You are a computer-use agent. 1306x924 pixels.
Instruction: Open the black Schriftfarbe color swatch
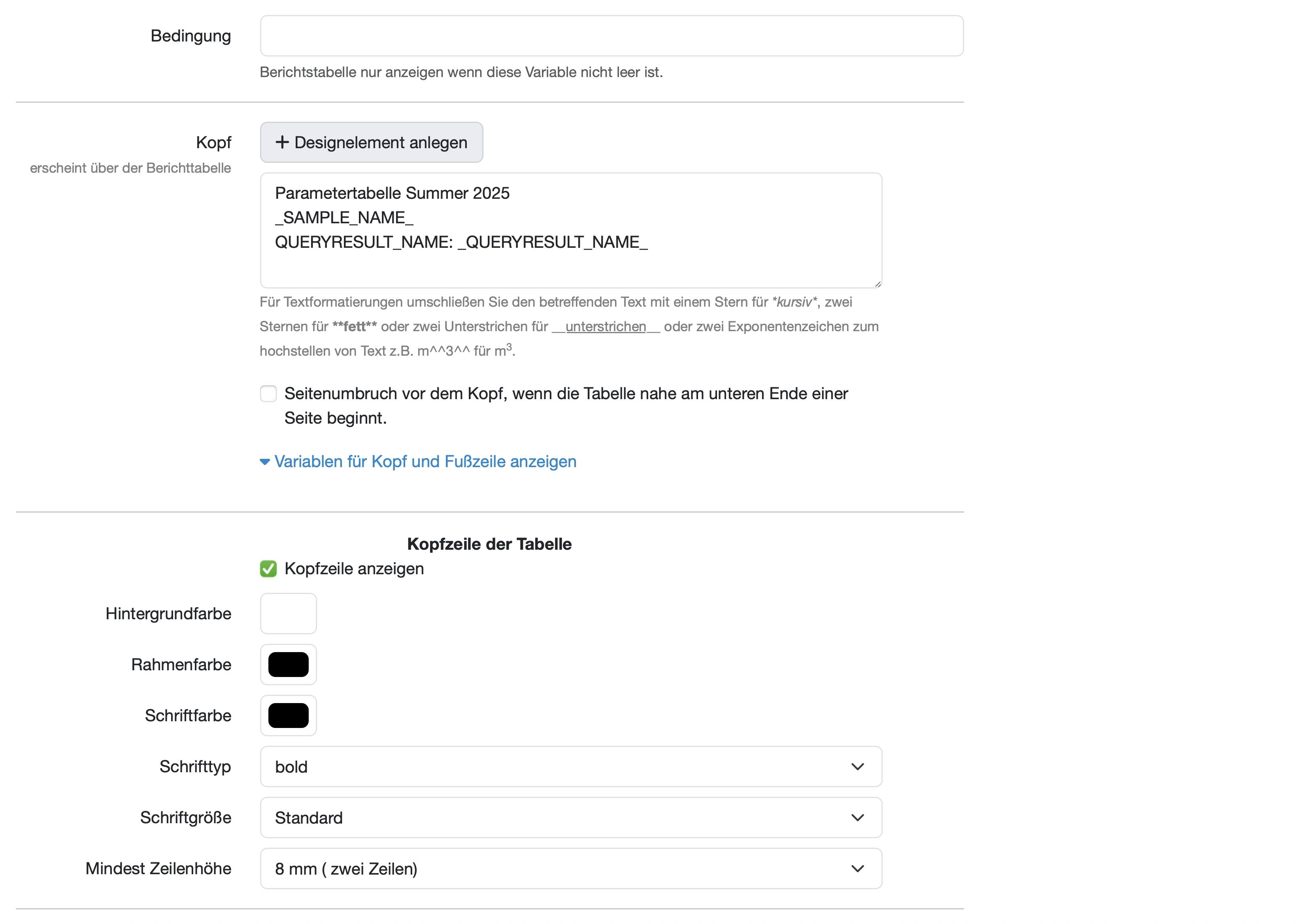288,715
